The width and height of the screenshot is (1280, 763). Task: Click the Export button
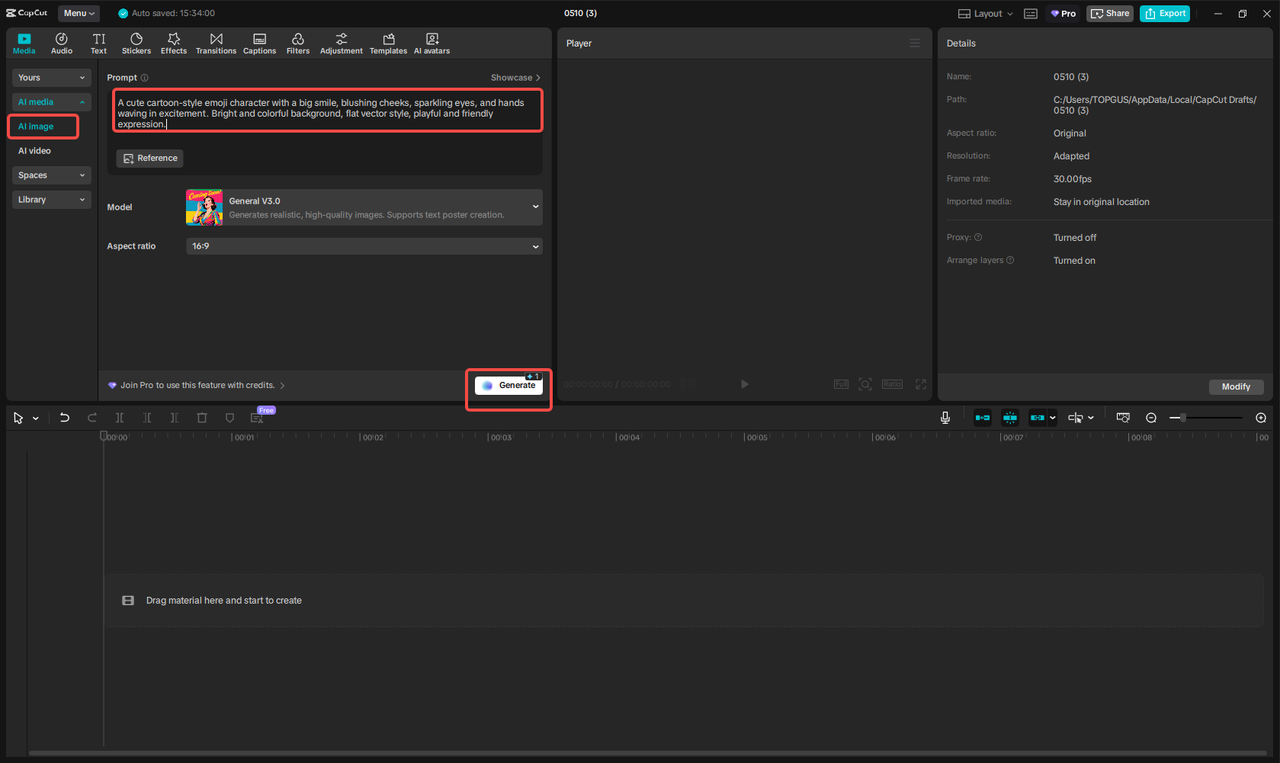click(x=1165, y=13)
